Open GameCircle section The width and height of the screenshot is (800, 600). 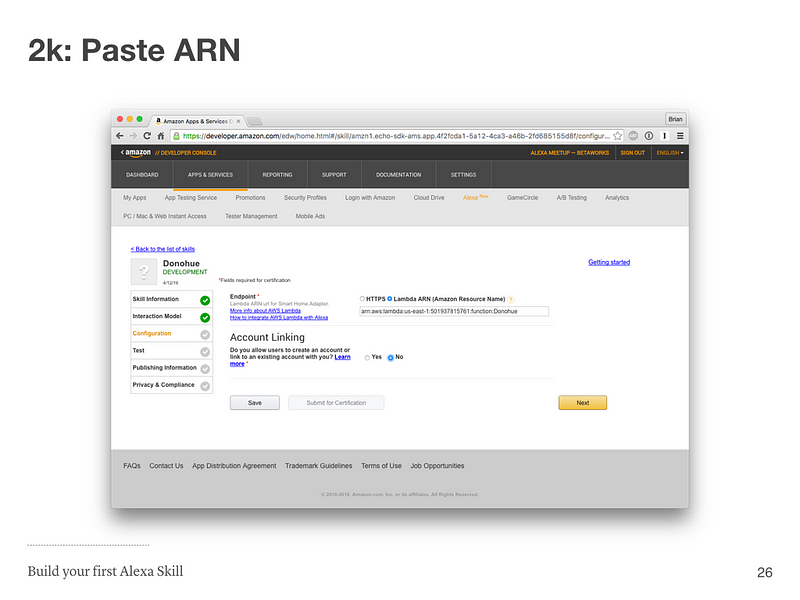coord(522,197)
